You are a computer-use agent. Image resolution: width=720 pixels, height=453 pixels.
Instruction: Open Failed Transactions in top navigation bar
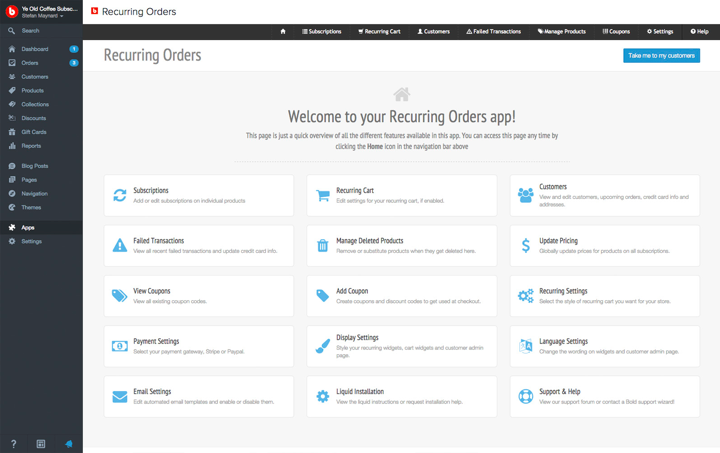493,31
